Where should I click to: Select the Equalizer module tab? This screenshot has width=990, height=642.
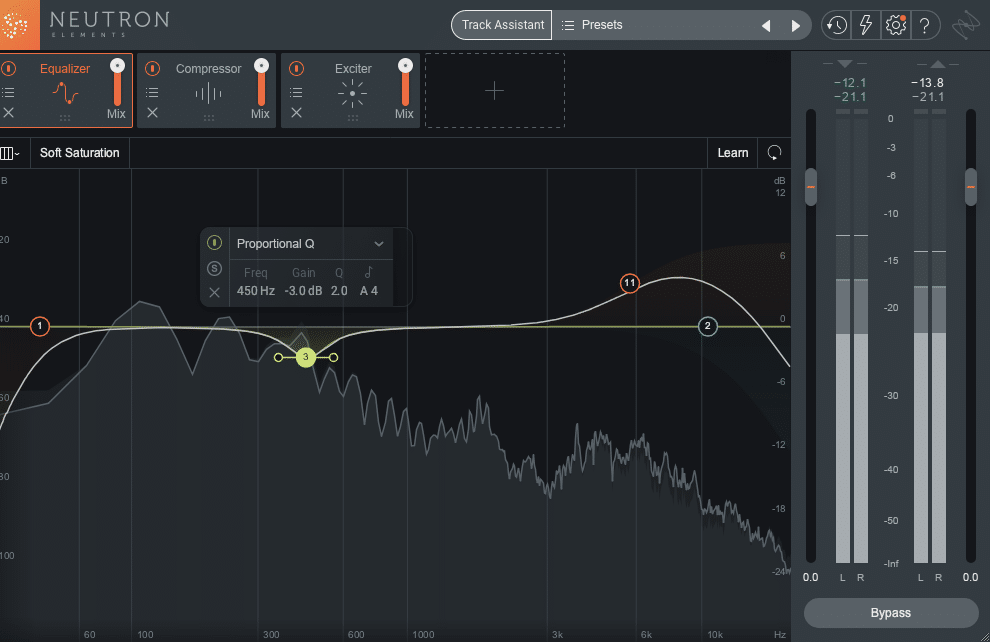click(66, 90)
